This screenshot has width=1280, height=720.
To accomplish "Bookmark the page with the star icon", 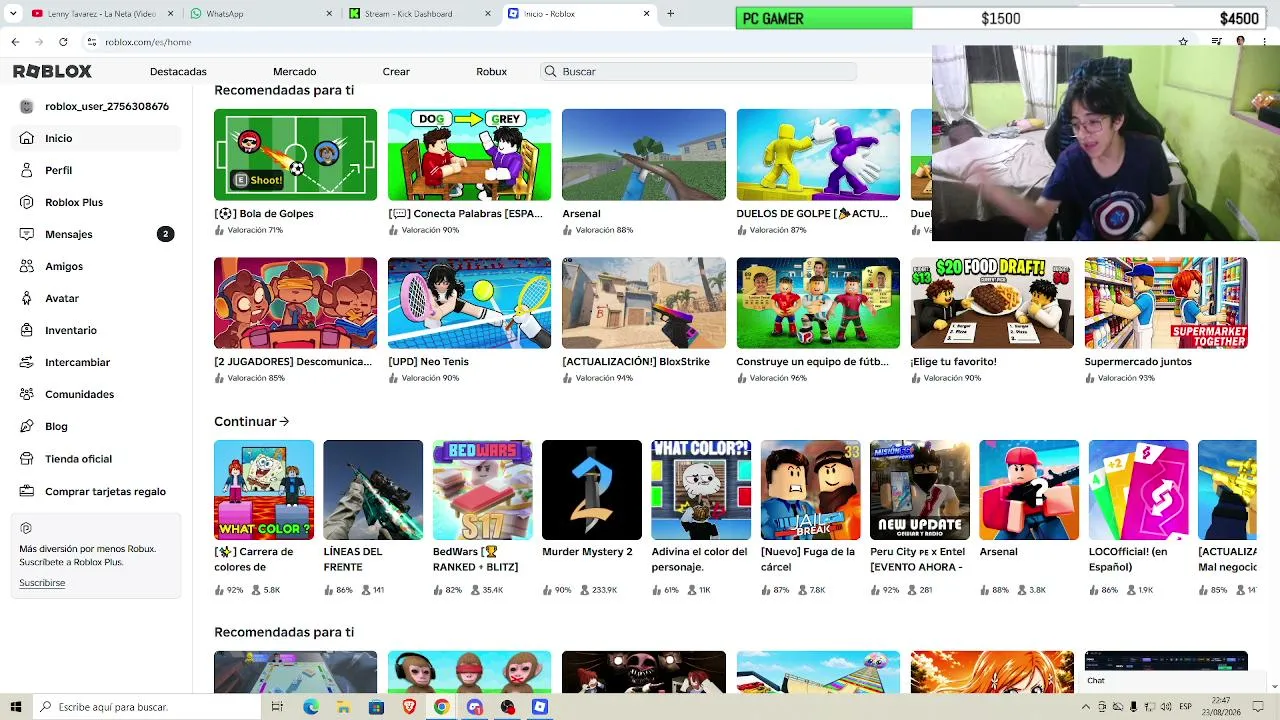I will click(1183, 42).
